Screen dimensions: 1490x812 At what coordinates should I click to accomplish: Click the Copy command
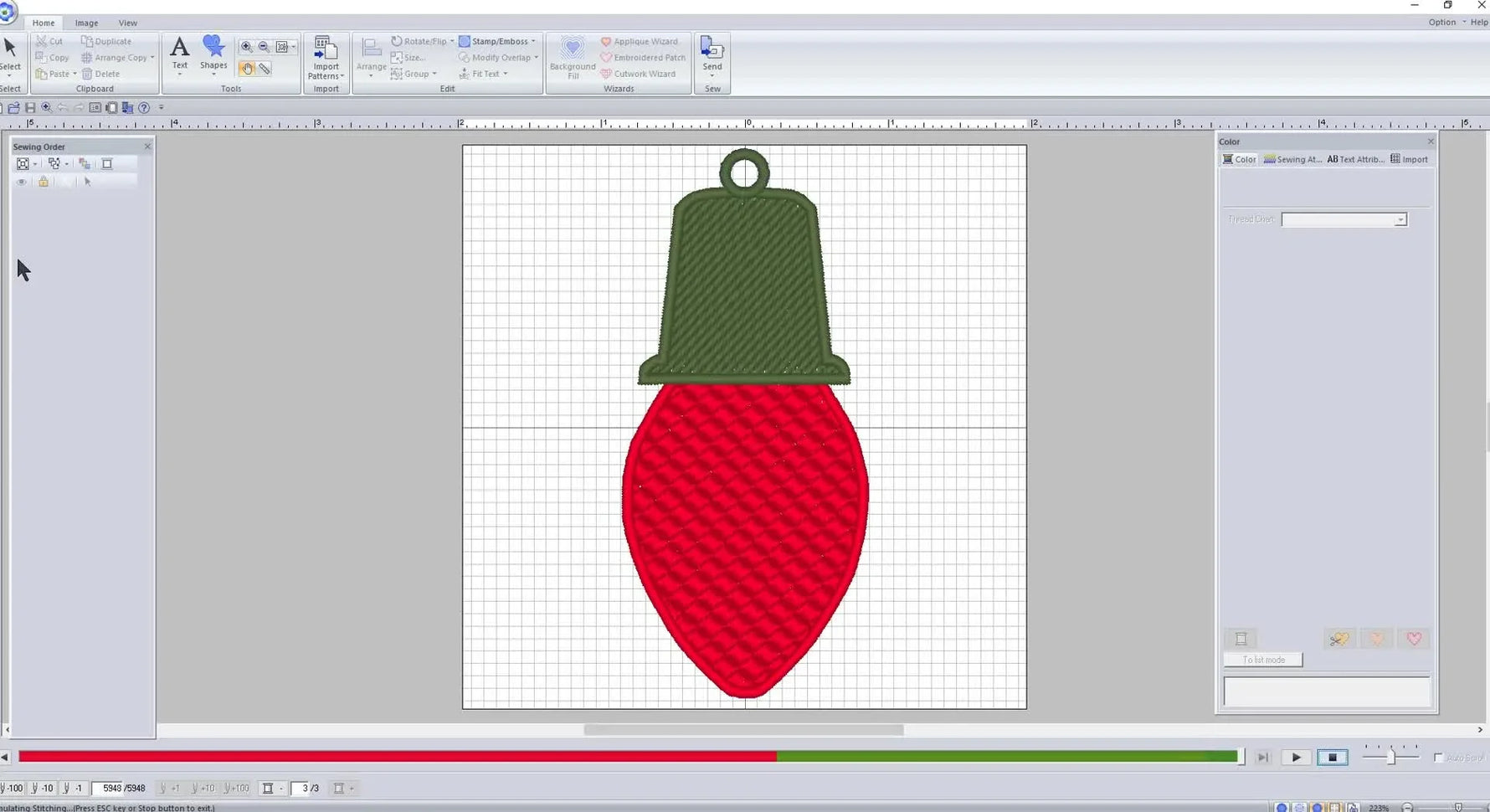click(x=53, y=58)
